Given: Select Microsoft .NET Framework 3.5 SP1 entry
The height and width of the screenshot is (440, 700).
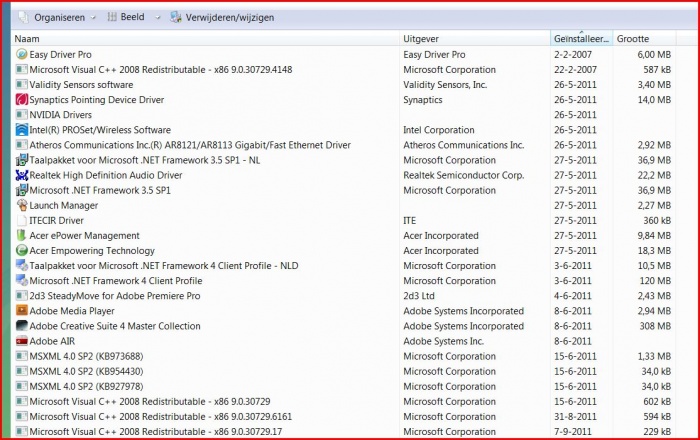Looking at the screenshot, I should pyautogui.click(x=100, y=190).
